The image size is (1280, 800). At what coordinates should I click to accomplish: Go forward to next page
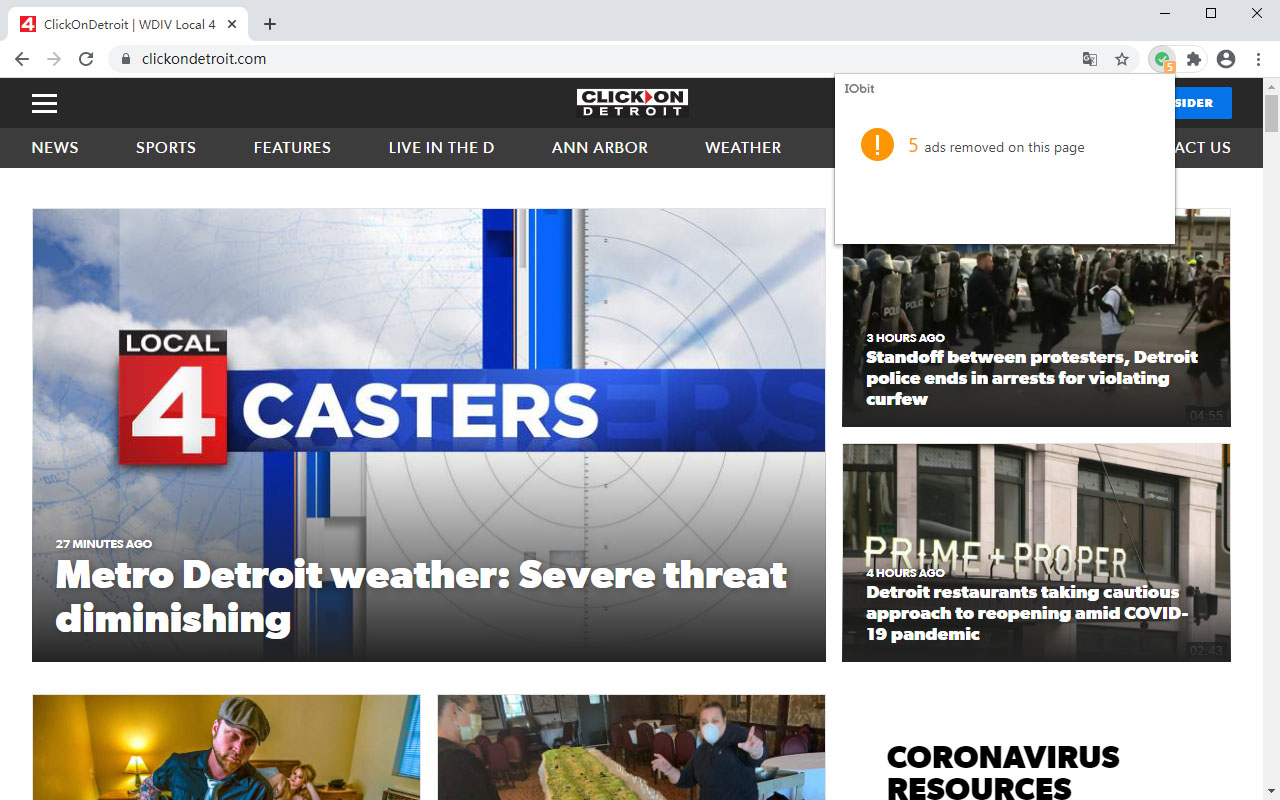54,59
